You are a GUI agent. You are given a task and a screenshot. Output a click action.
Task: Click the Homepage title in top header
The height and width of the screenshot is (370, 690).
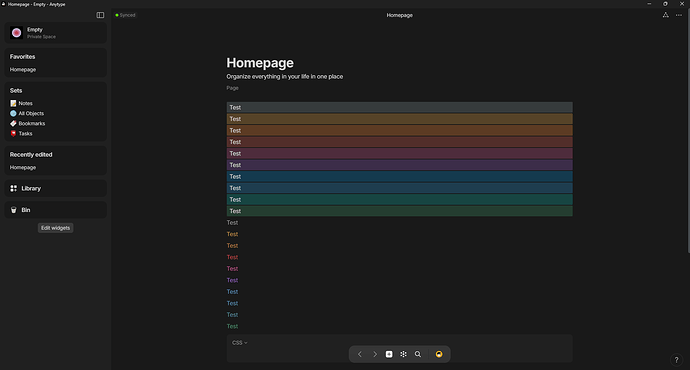(x=400, y=15)
